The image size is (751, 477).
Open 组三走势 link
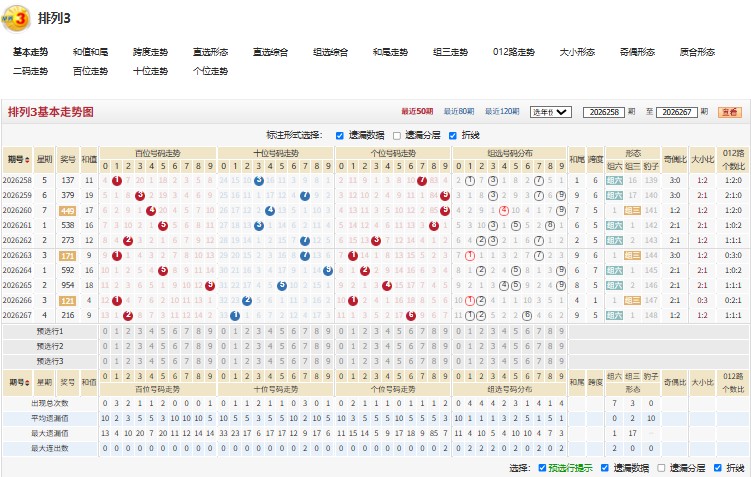pyautogui.click(x=450, y=52)
